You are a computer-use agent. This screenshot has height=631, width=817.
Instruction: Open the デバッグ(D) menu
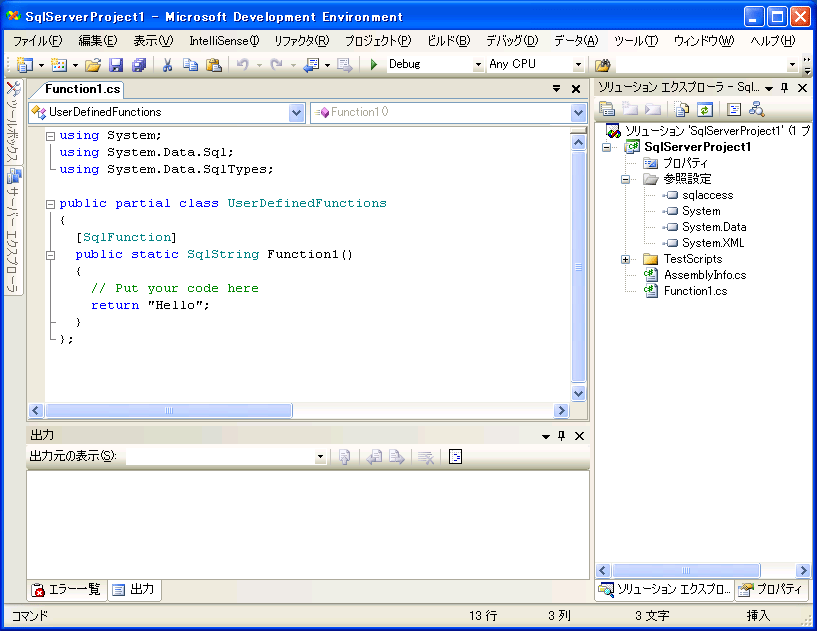(x=512, y=41)
